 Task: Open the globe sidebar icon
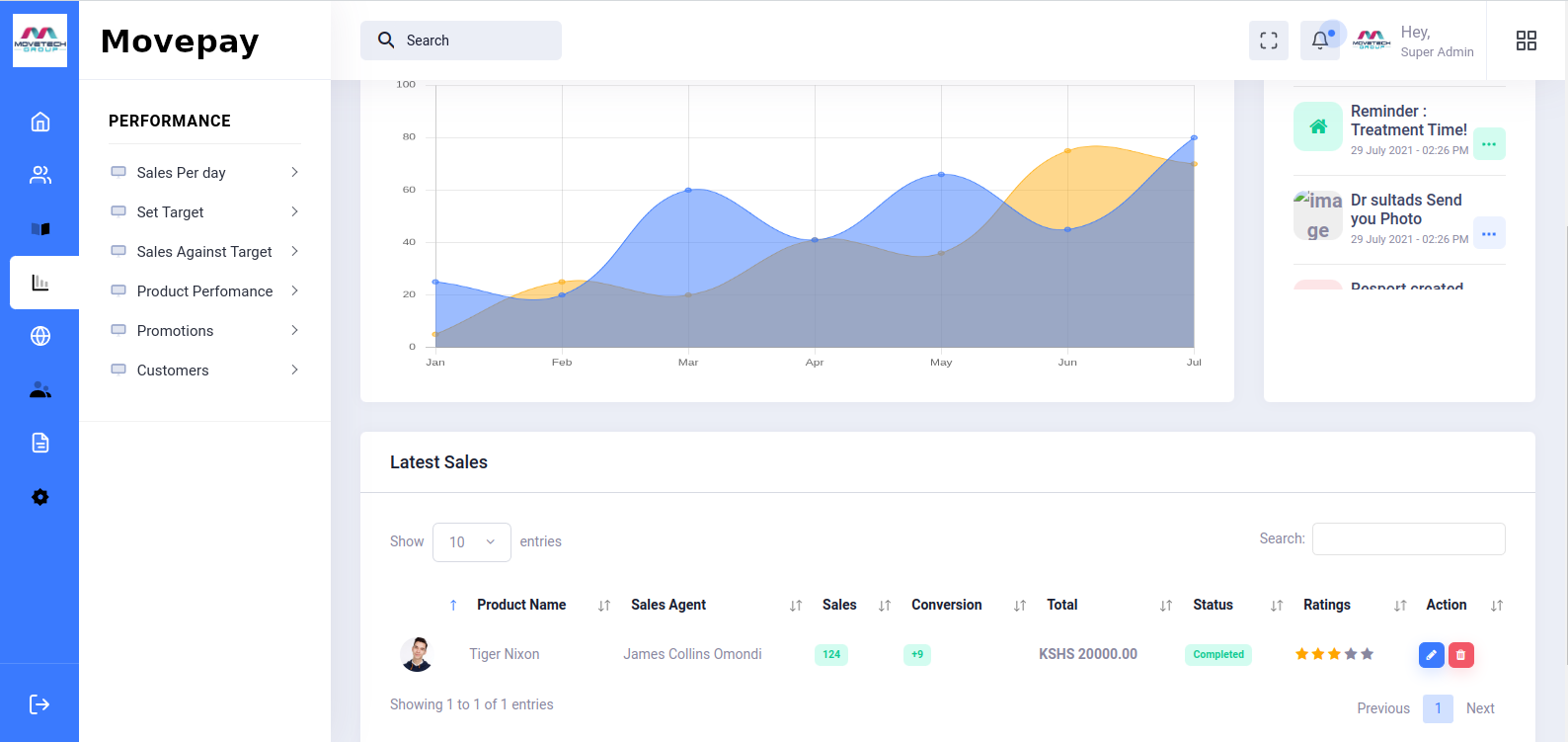(40, 336)
